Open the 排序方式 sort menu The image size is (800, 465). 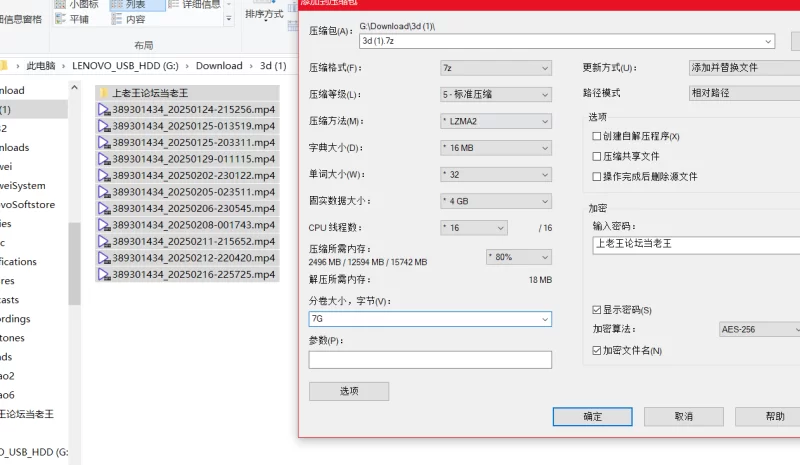(x=264, y=14)
